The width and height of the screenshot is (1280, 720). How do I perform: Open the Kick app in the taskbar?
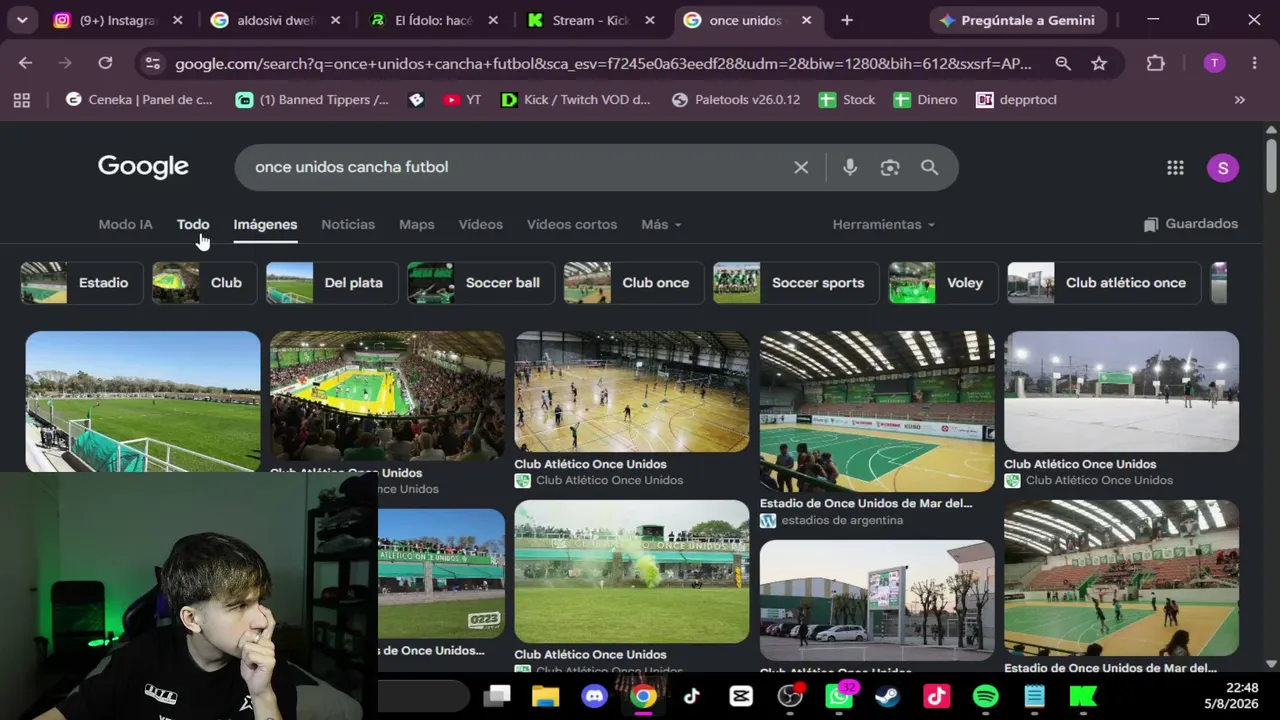click(1083, 695)
